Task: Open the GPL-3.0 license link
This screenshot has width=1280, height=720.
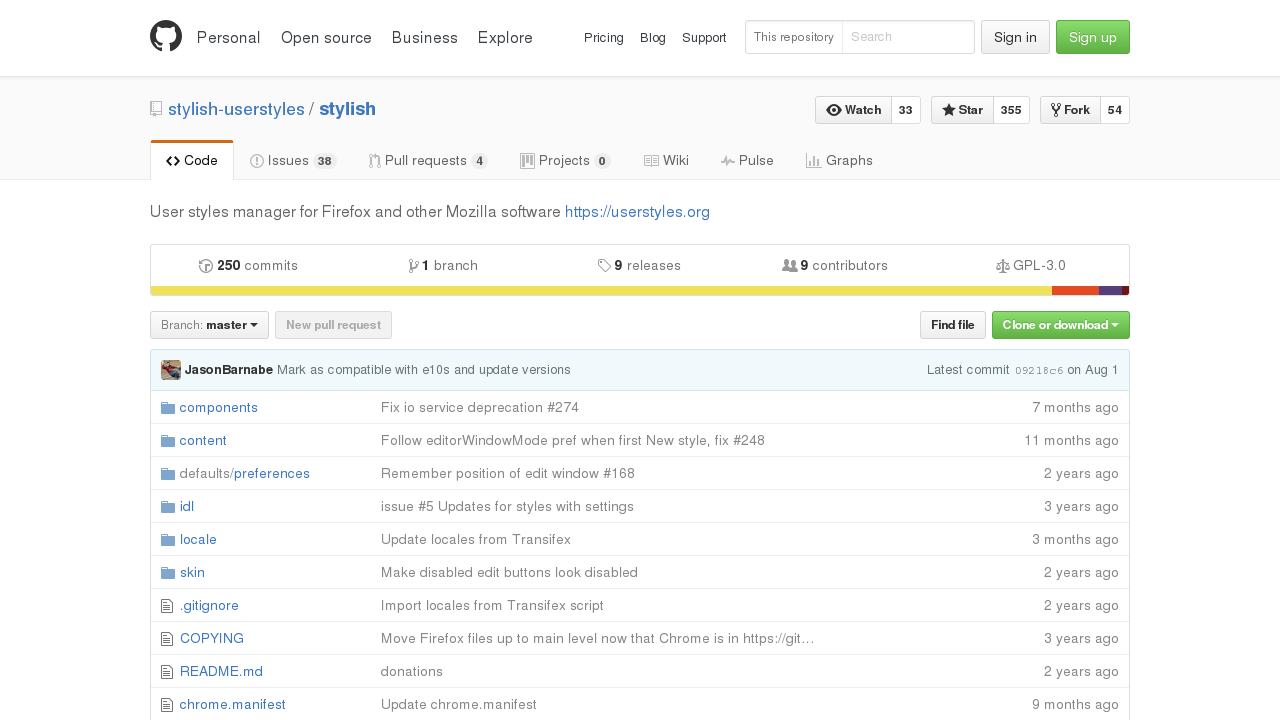Action: [1031, 266]
